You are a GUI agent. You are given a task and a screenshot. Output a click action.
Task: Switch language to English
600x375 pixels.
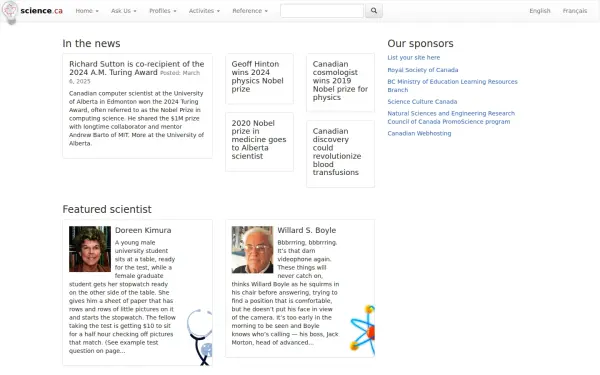pyautogui.click(x=540, y=11)
